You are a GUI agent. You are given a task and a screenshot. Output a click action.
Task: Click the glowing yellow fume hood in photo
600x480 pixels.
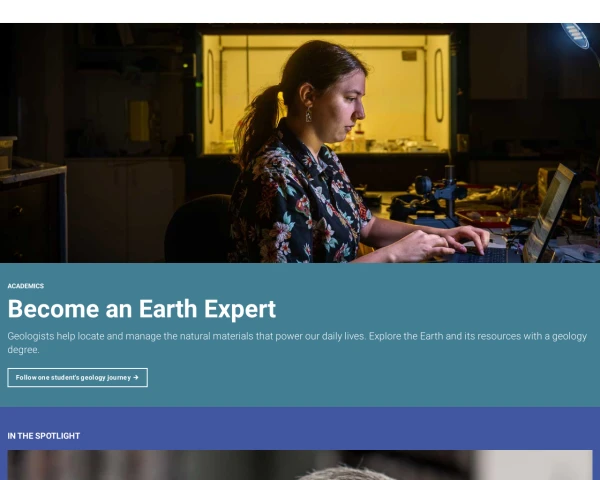click(x=326, y=94)
